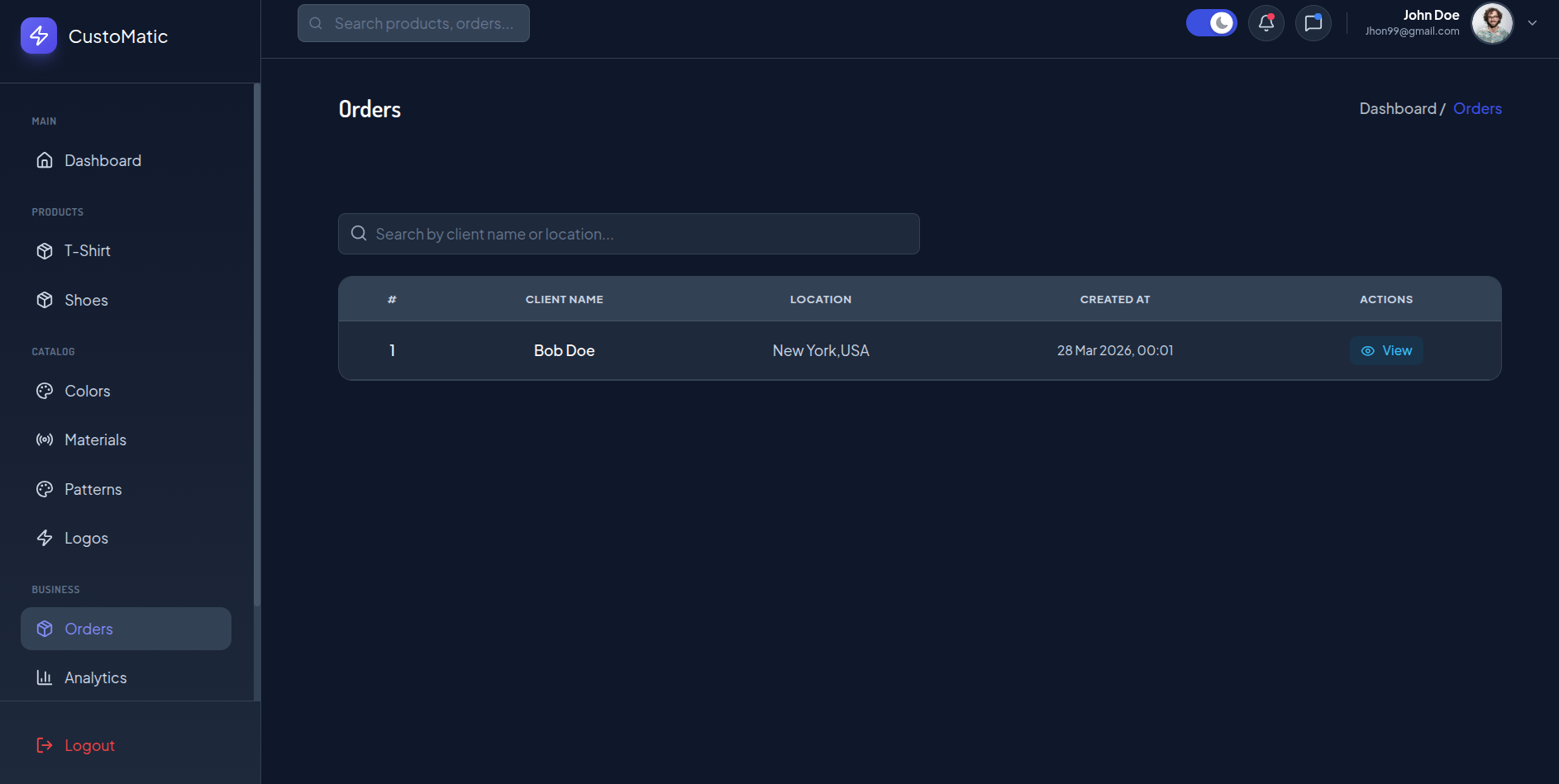The height and width of the screenshot is (784, 1559).
Task: Click the CustoMatic brand name
Action: (x=118, y=36)
